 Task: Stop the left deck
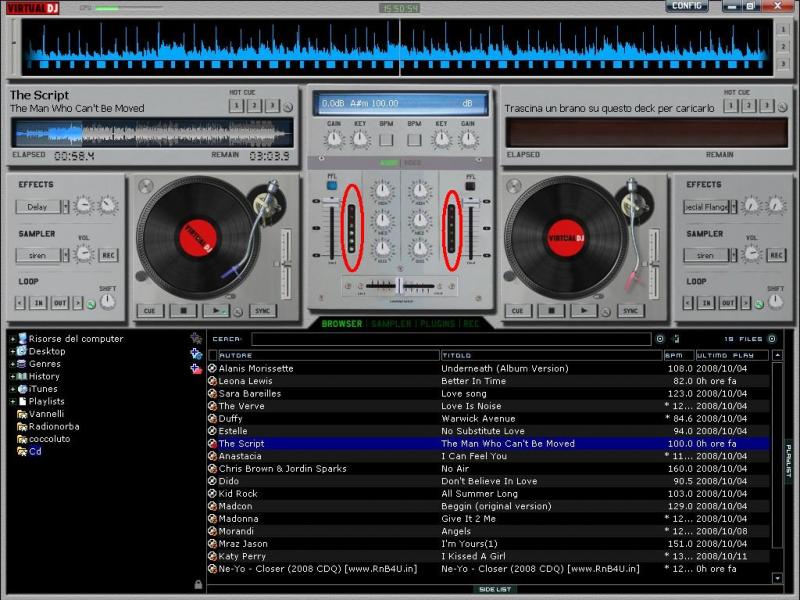point(183,311)
